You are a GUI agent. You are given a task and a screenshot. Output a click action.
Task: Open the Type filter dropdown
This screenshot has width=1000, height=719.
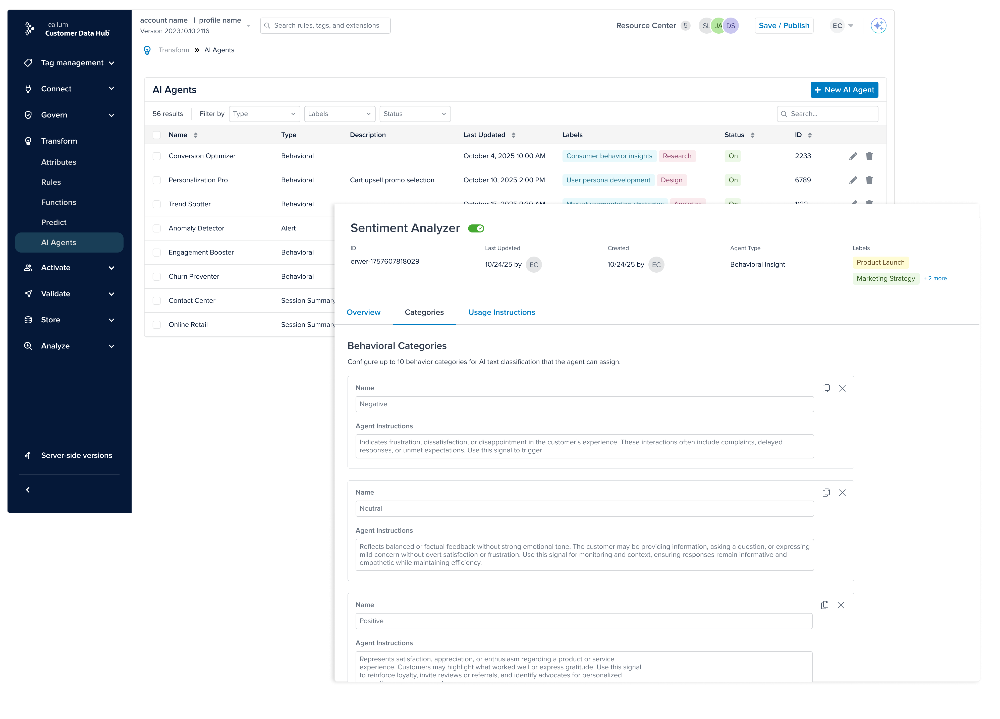coord(263,113)
